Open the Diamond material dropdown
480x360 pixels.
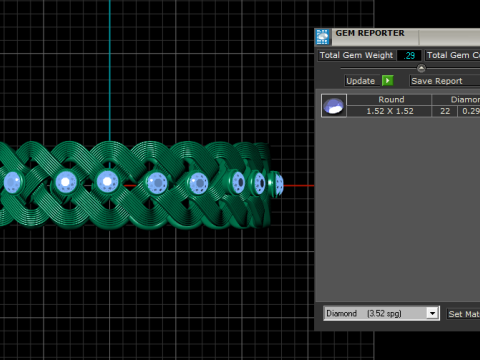381,313
